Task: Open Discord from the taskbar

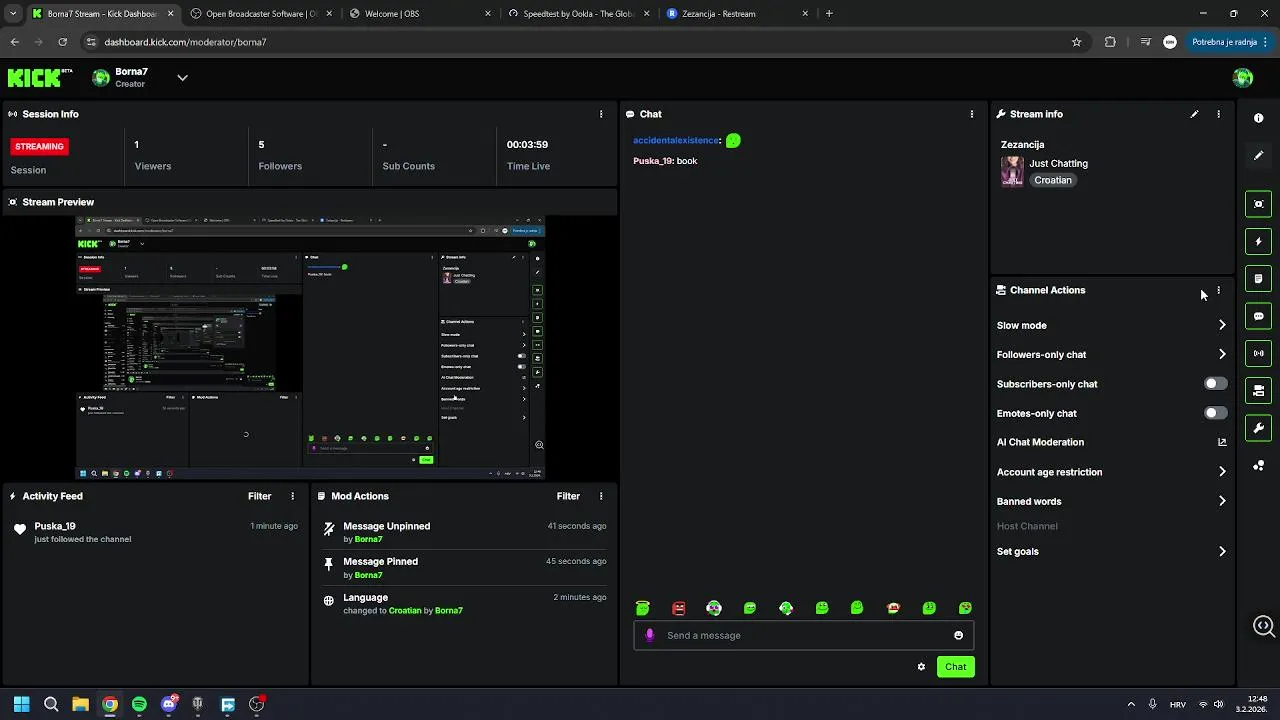Action: pos(169,704)
